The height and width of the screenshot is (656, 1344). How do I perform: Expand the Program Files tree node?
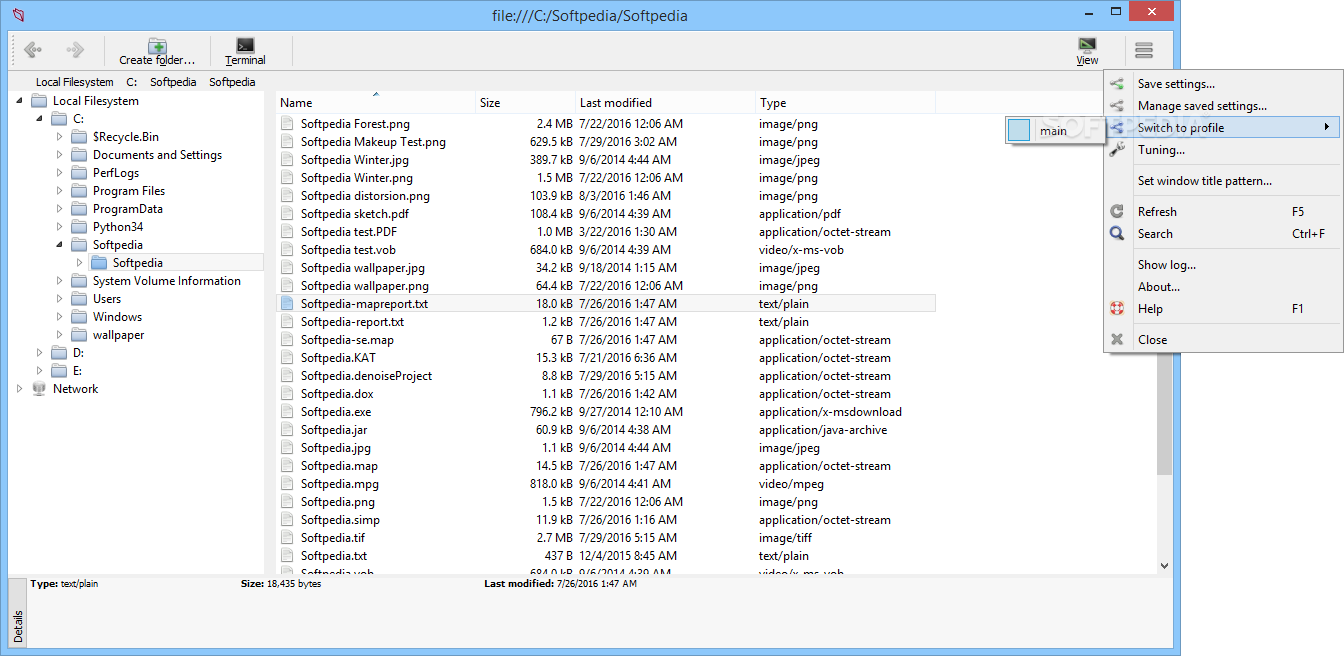point(59,191)
